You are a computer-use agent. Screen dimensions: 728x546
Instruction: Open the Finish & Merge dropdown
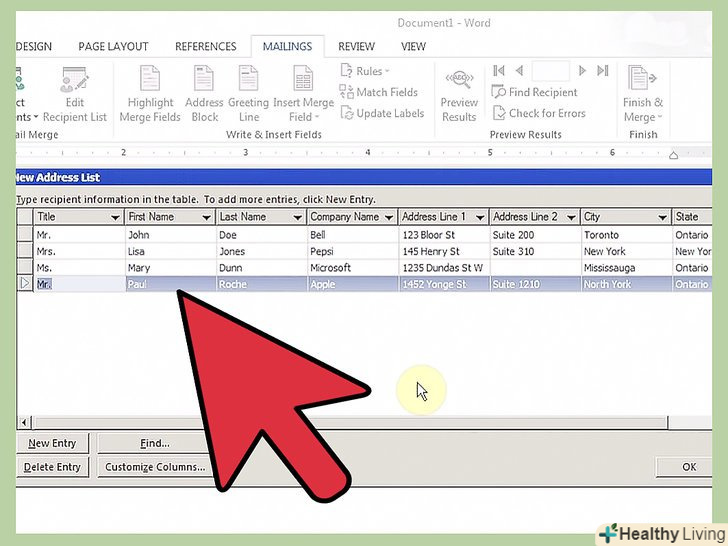click(642, 94)
